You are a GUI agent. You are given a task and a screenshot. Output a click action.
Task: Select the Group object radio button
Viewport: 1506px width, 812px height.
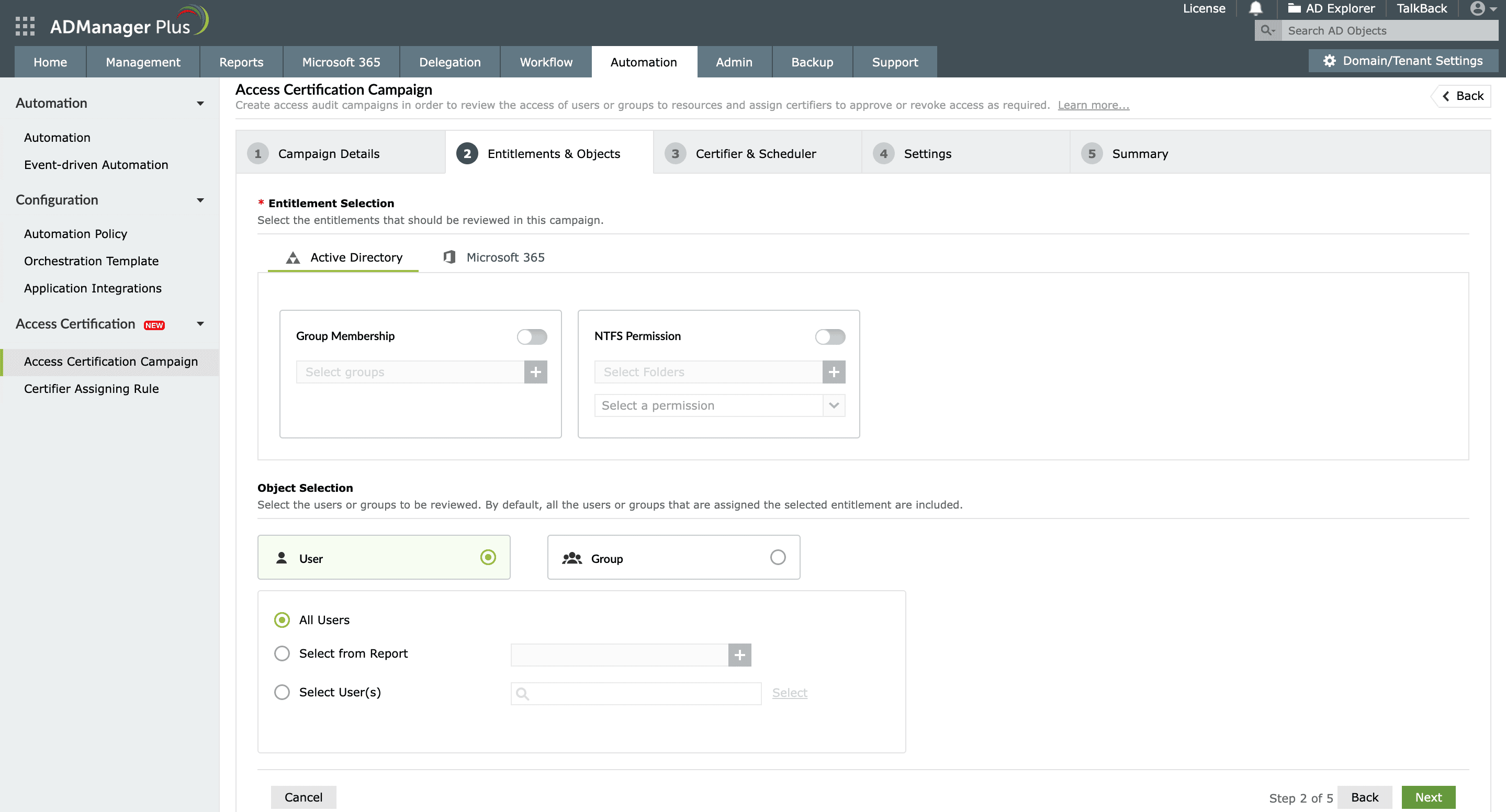tap(778, 557)
